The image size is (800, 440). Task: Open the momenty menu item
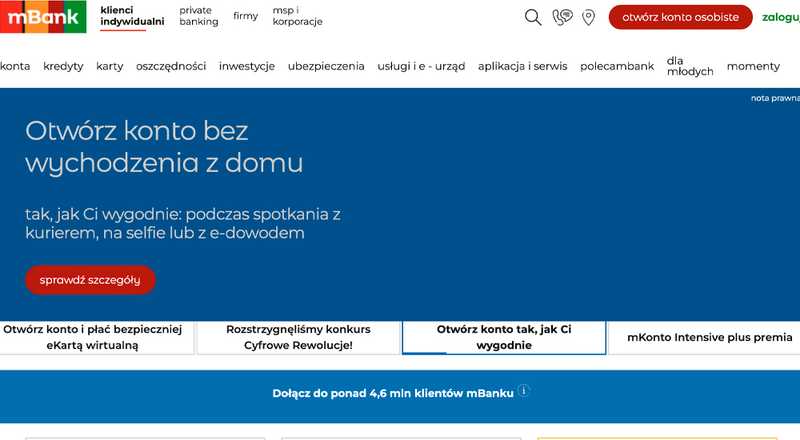click(x=753, y=66)
